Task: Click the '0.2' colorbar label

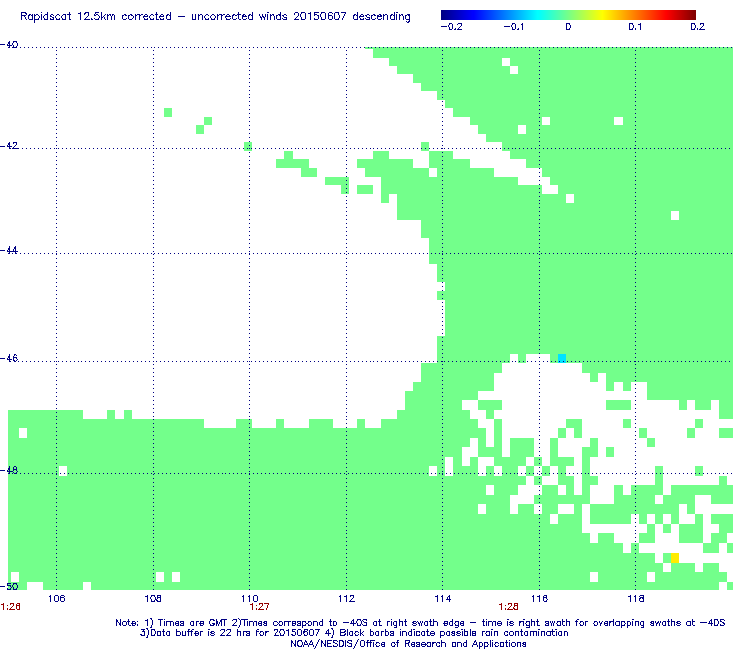Action: tap(698, 27)
